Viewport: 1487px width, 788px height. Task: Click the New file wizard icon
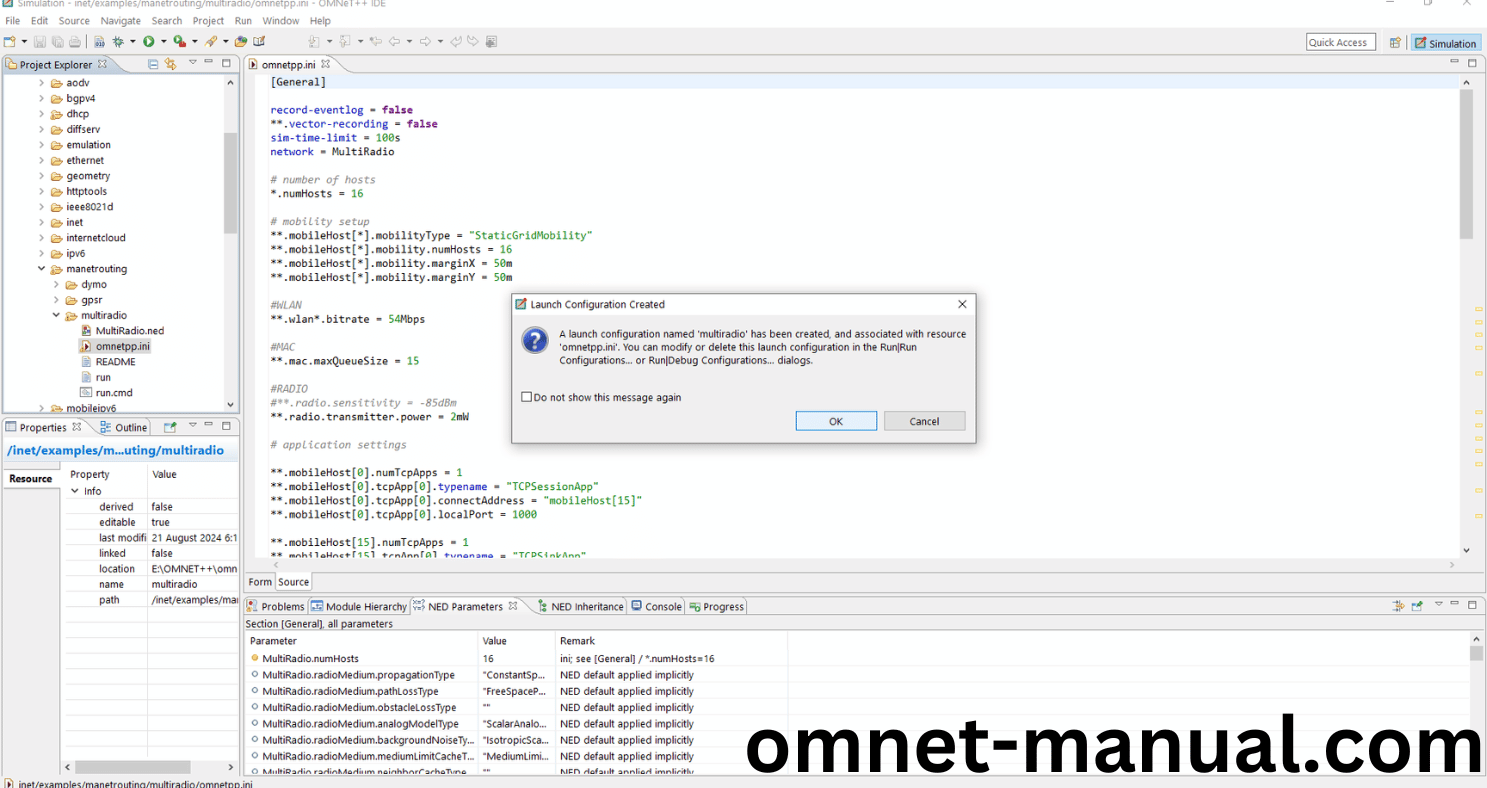10,41
